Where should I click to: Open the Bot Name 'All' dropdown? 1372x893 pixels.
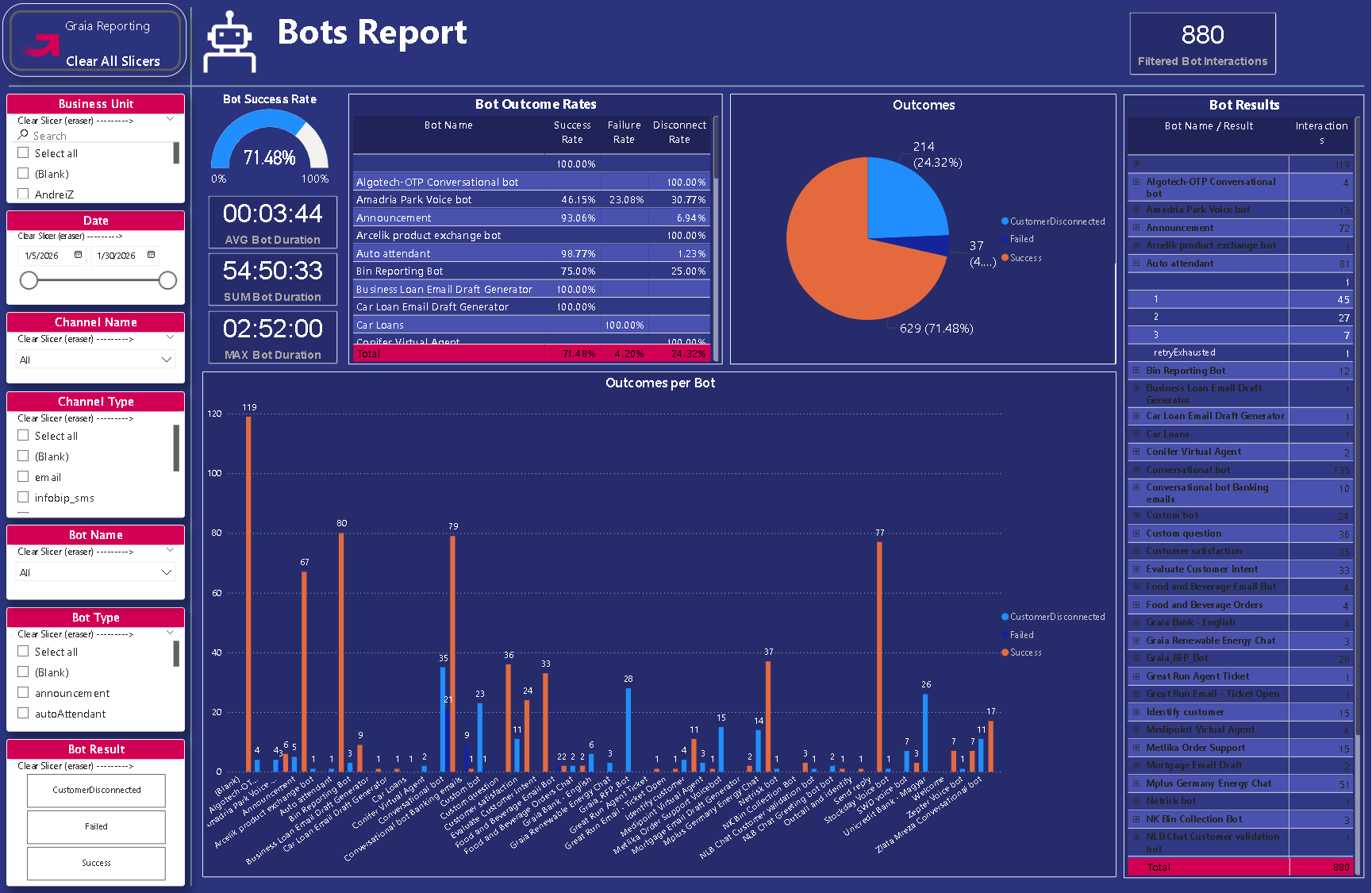point(95,572)
